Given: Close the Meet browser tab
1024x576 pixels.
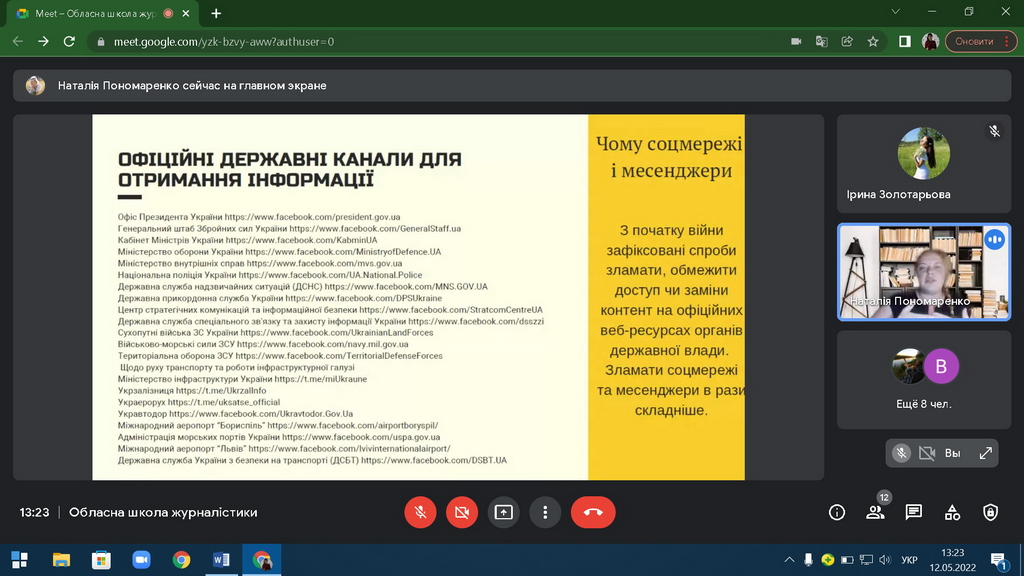Looking at the screenshot, I should (186, 13).
